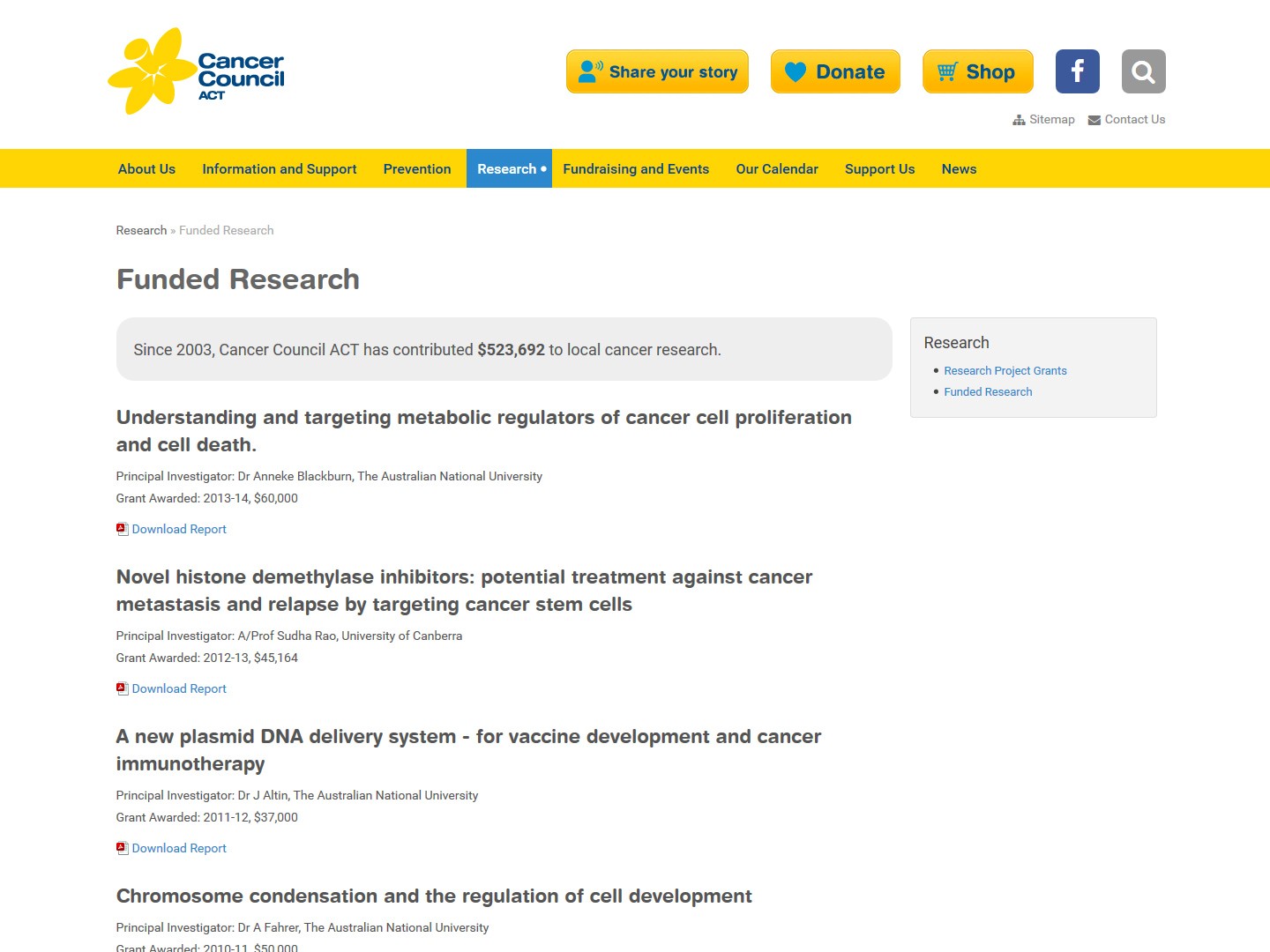Click Principal Investigator Dr Anneke Blackburn line
Viewport: 1270px width, 952px height.
329,476
